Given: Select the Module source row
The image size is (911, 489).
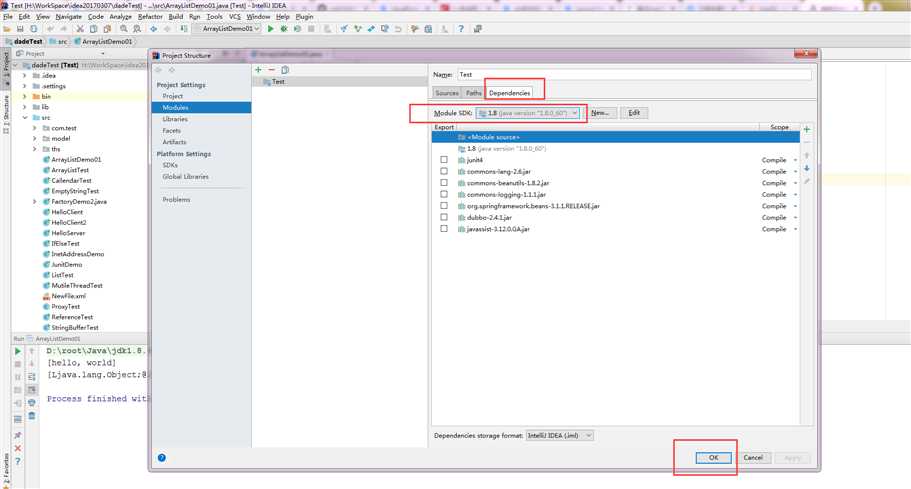Looking at the screenshot, I should pyautogui.click(x=615, y=137).
